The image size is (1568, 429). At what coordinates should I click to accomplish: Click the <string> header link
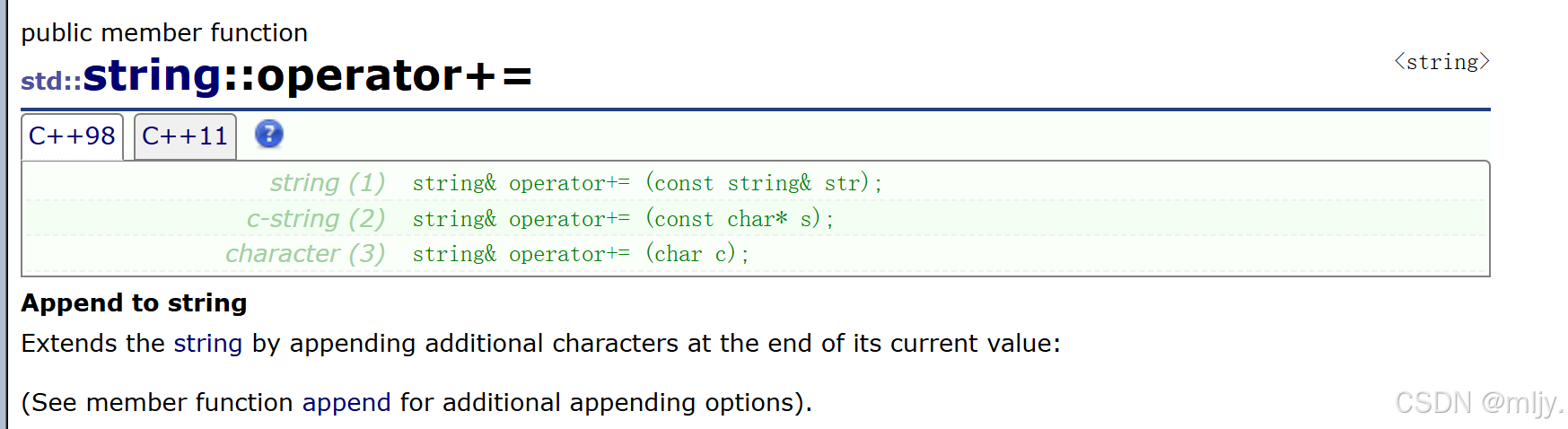(1441, 62)
